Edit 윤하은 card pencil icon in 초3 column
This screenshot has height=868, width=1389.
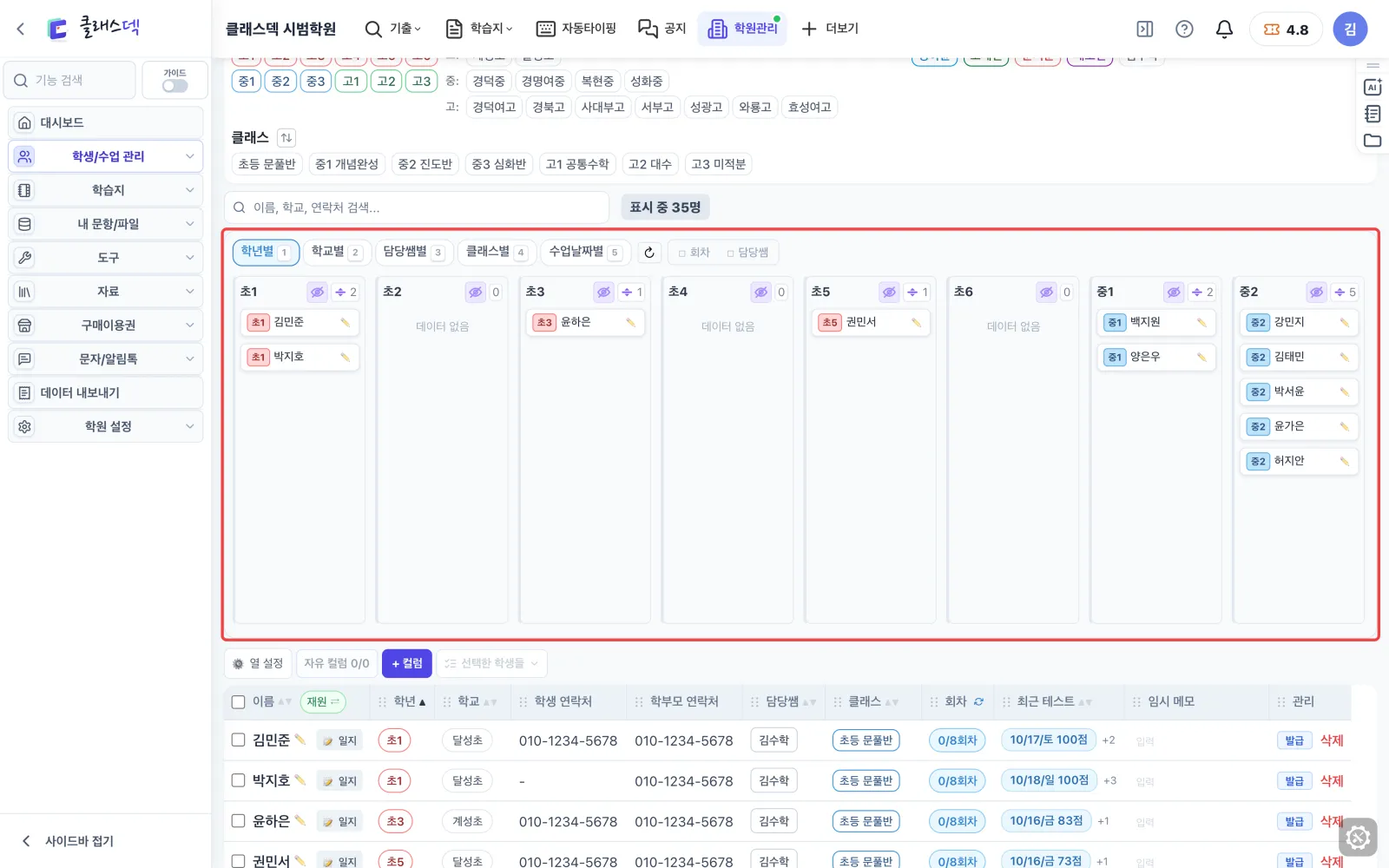(x=630, y=322)
